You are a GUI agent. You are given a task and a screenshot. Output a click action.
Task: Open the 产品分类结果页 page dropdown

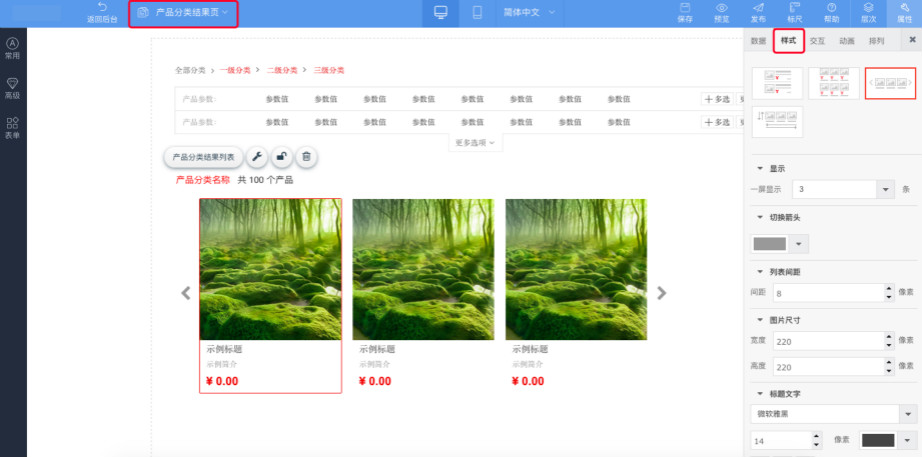(183, 13)
